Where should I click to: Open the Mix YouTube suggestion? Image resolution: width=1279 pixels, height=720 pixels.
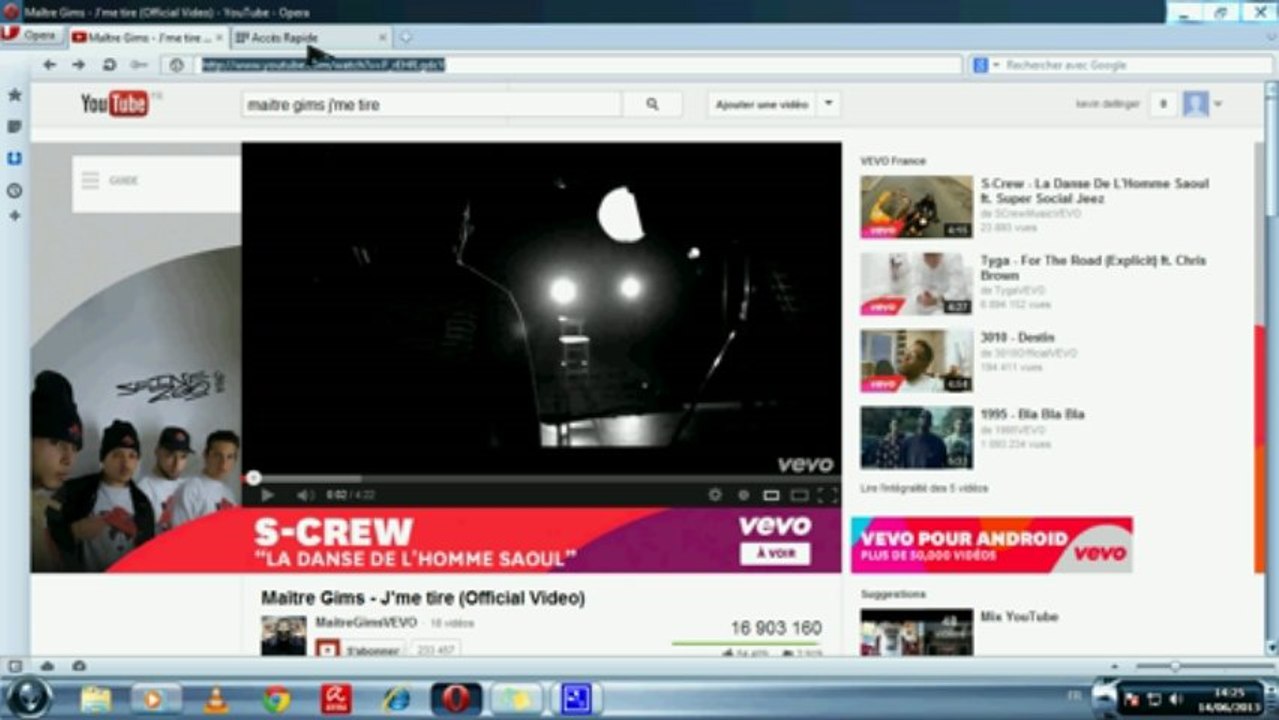(x=1018, y=616)
